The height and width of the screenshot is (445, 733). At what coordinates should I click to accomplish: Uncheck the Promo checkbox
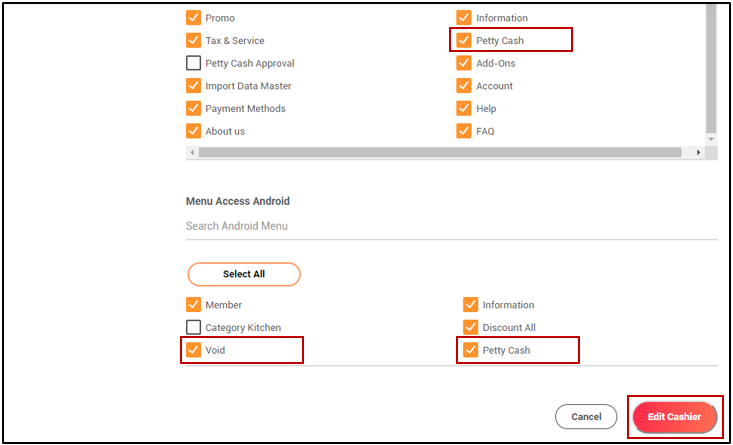click(x=193, y=18)
